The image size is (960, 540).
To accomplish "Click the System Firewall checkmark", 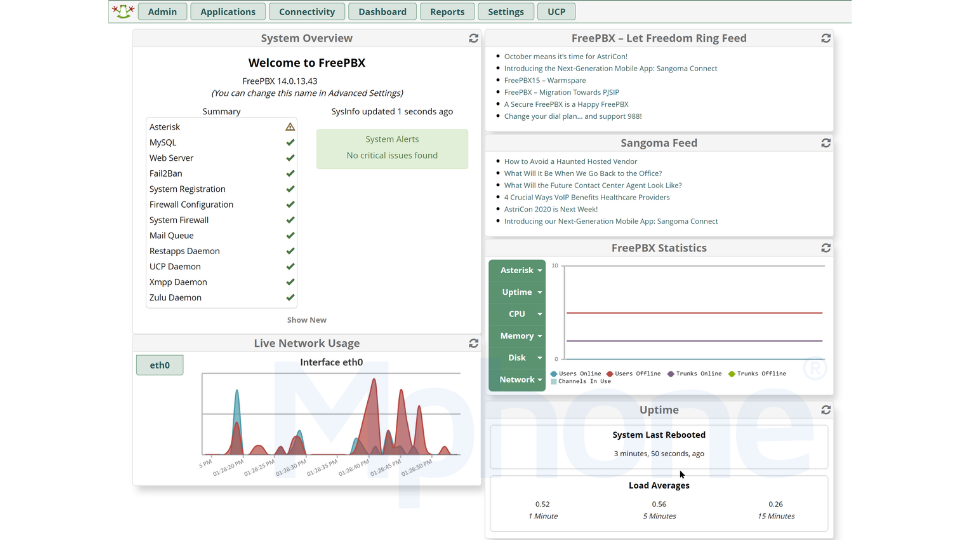I will click(290, 220).
